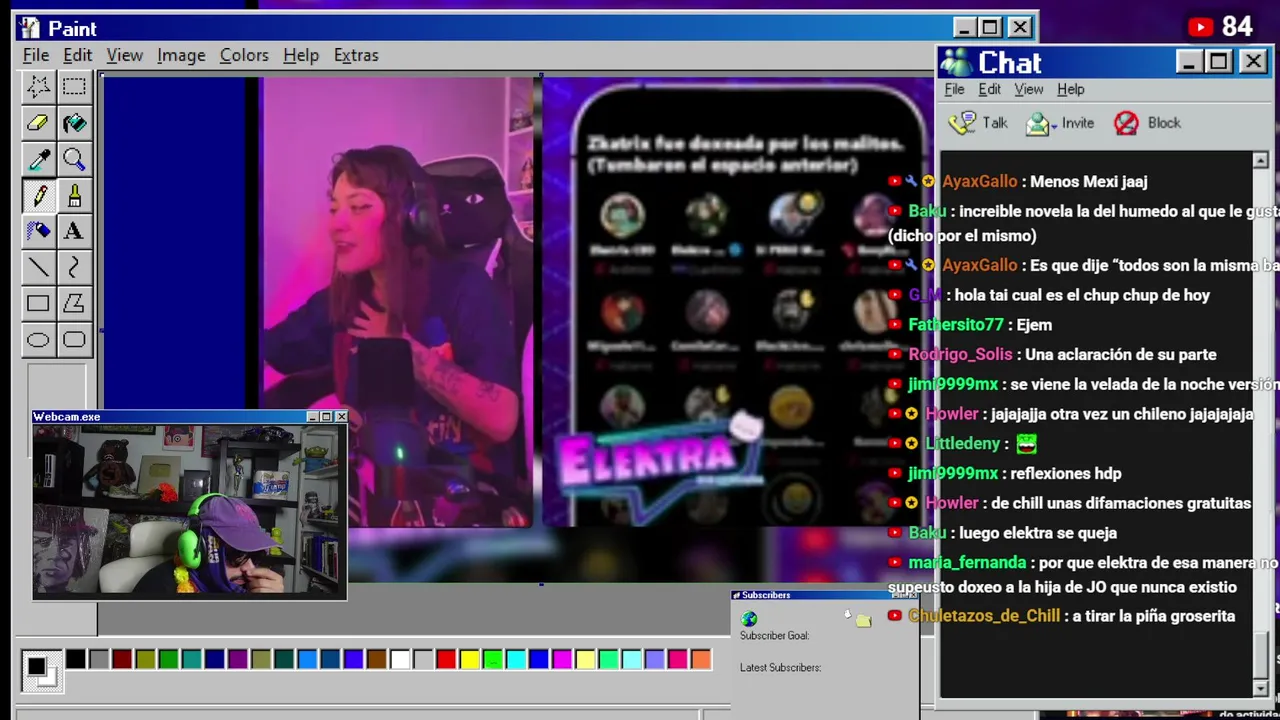
Task: Click the Block icon in Chat toolbar
Action: pyautogui.click(x=1126, y=123)
